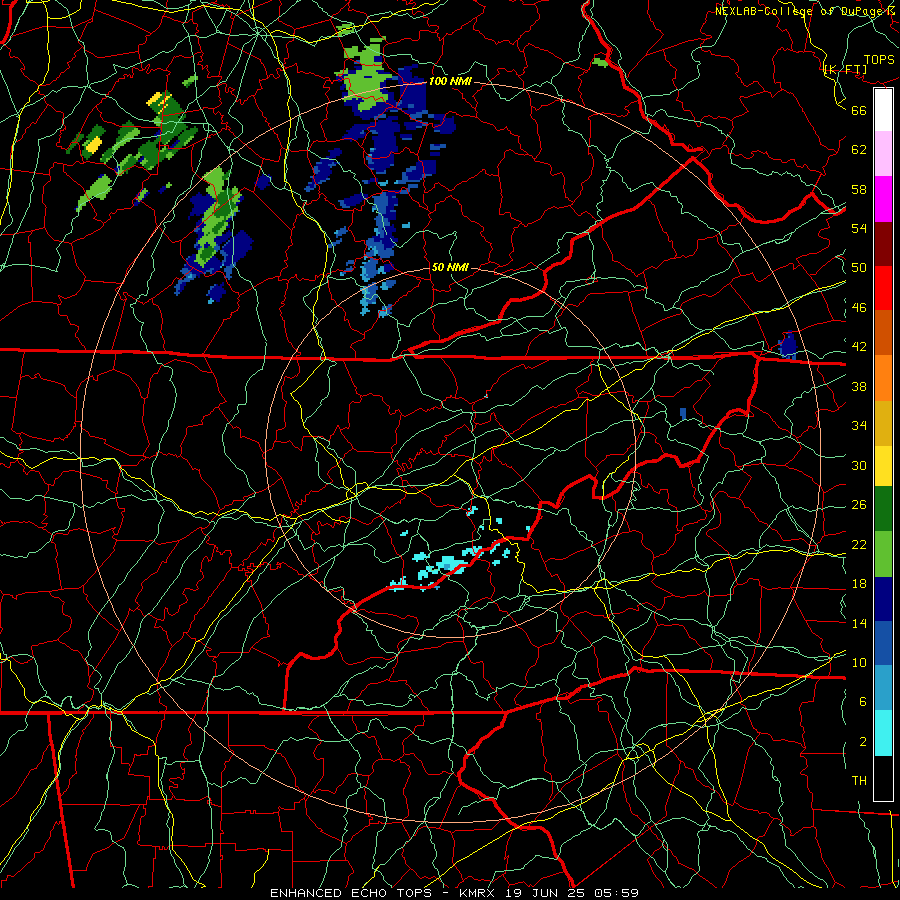Viewport: 900px width, 900px height.
Task: Click the '[K FT]' units label
Action: 845,69
